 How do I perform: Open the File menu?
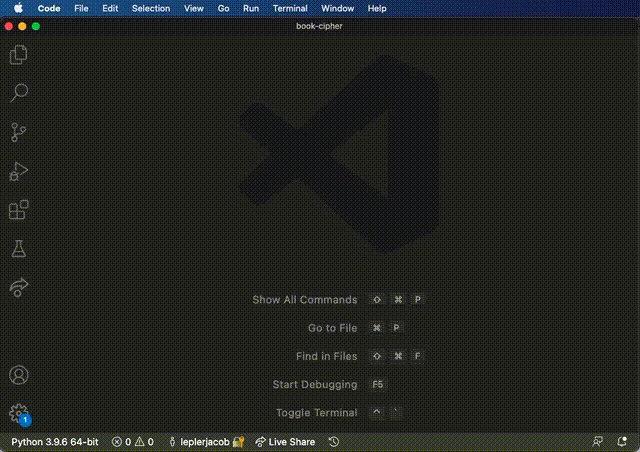[x=81, y=9]
